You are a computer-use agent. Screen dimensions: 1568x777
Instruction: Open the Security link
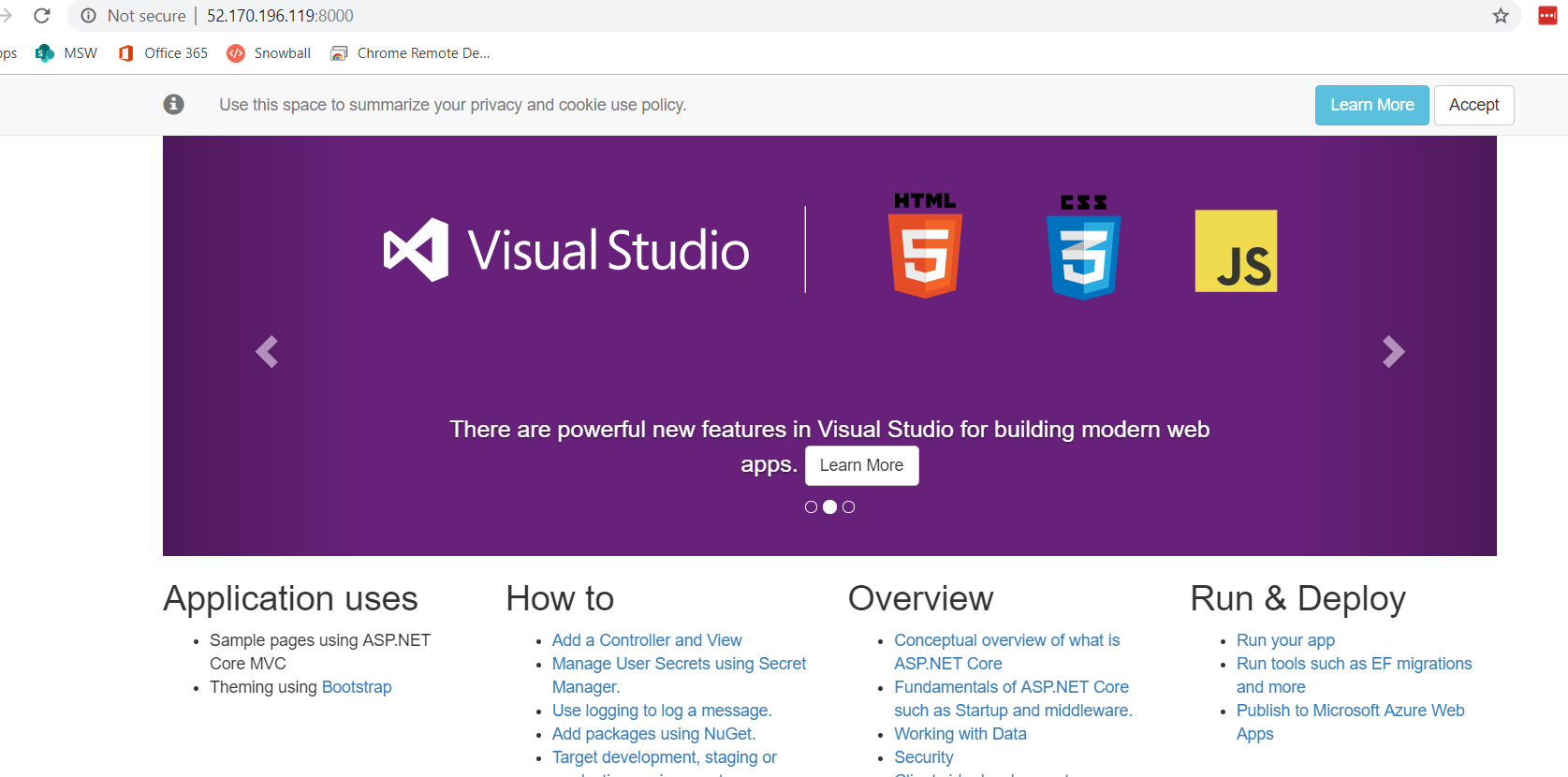pos(924,757)
